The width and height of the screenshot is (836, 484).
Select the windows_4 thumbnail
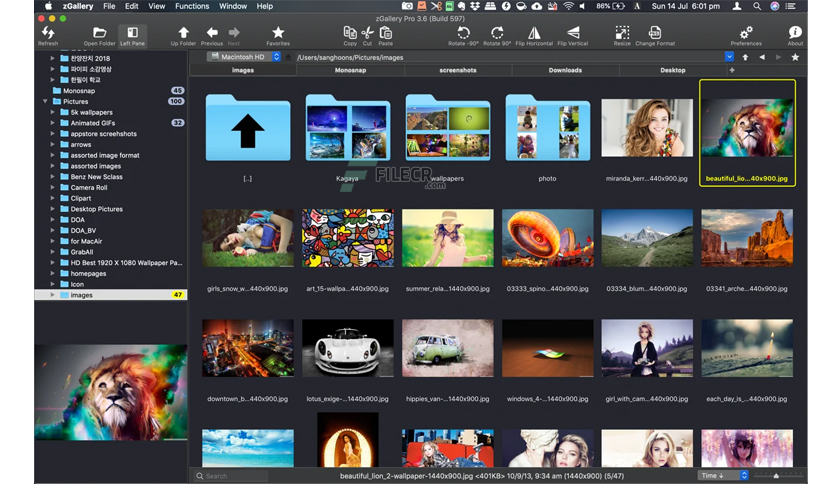pos(548,348)
